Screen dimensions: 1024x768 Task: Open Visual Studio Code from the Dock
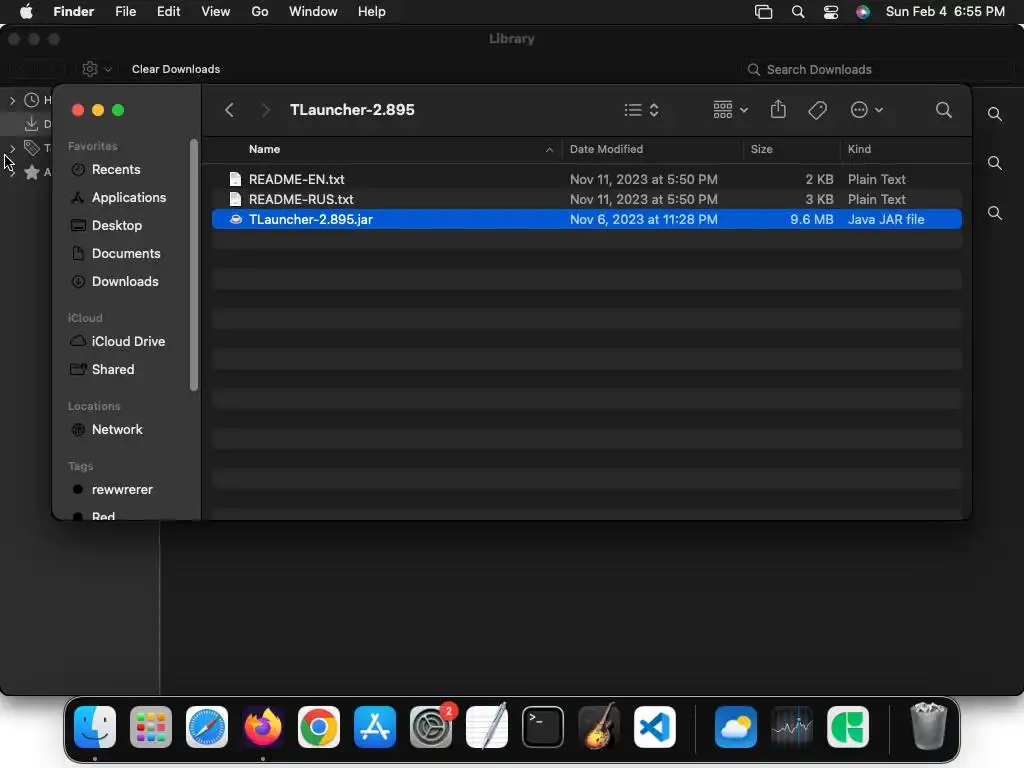point(655,727)
